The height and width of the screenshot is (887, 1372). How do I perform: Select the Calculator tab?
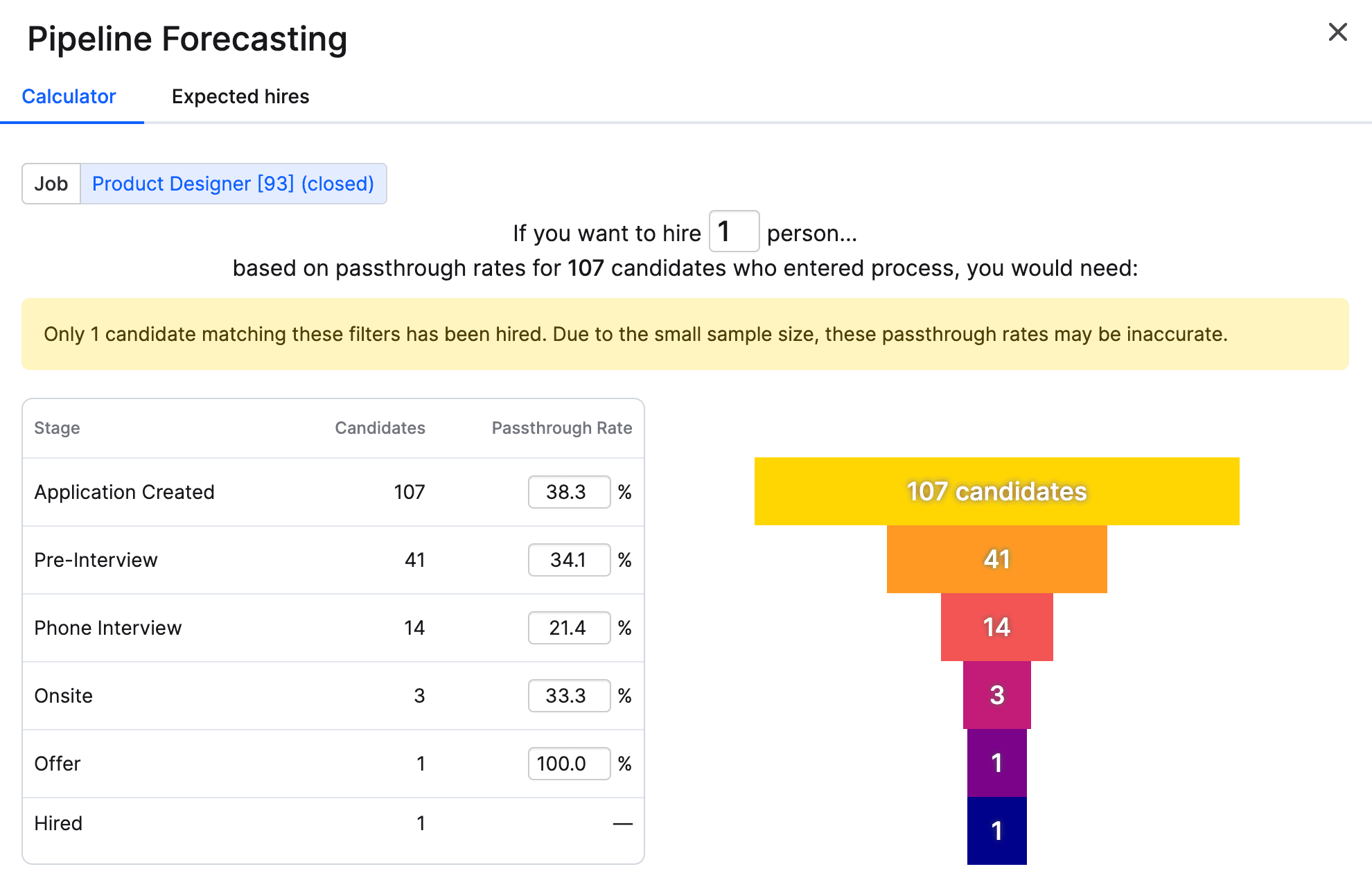pos(69,96)
